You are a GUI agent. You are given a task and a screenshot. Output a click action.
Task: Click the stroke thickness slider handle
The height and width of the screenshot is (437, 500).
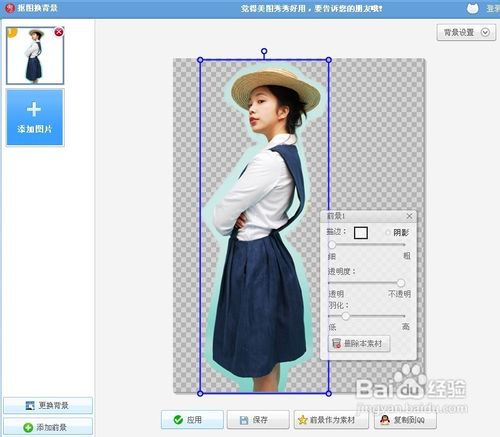332,245
